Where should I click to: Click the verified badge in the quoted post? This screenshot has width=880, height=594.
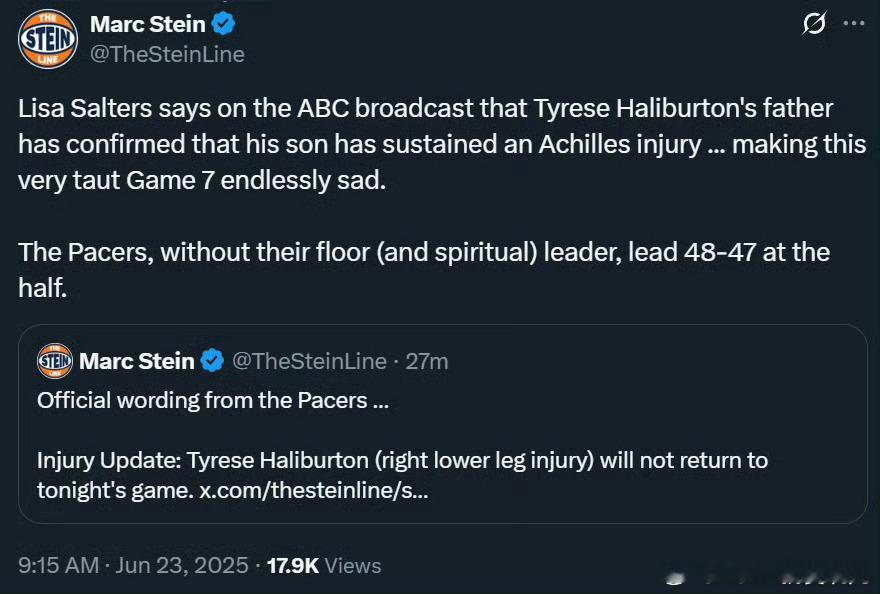click(x=211, y=361)
